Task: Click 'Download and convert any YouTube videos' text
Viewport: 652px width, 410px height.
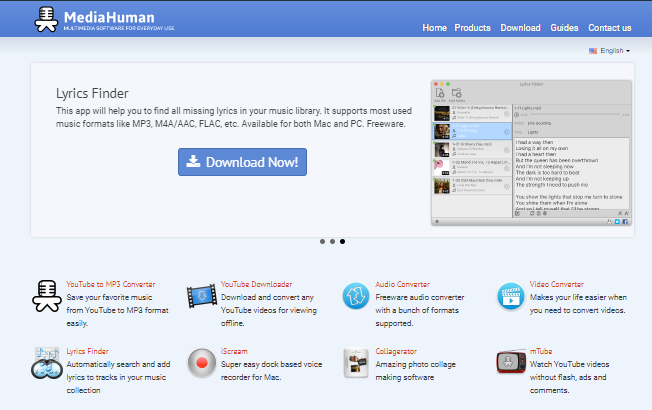Action: [x=269, y=310]
